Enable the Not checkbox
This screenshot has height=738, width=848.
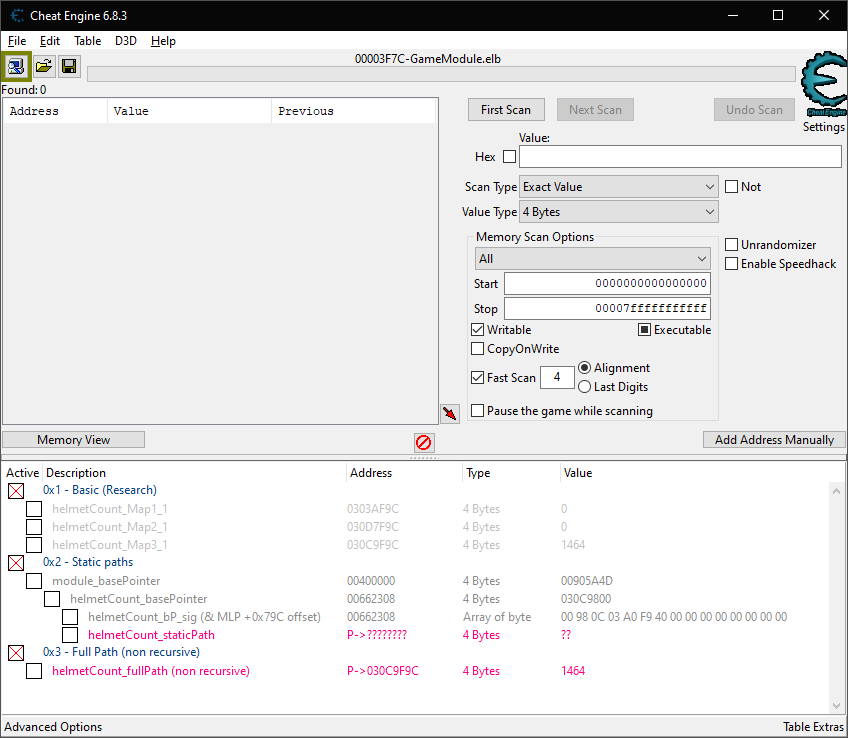click(731, 187)
